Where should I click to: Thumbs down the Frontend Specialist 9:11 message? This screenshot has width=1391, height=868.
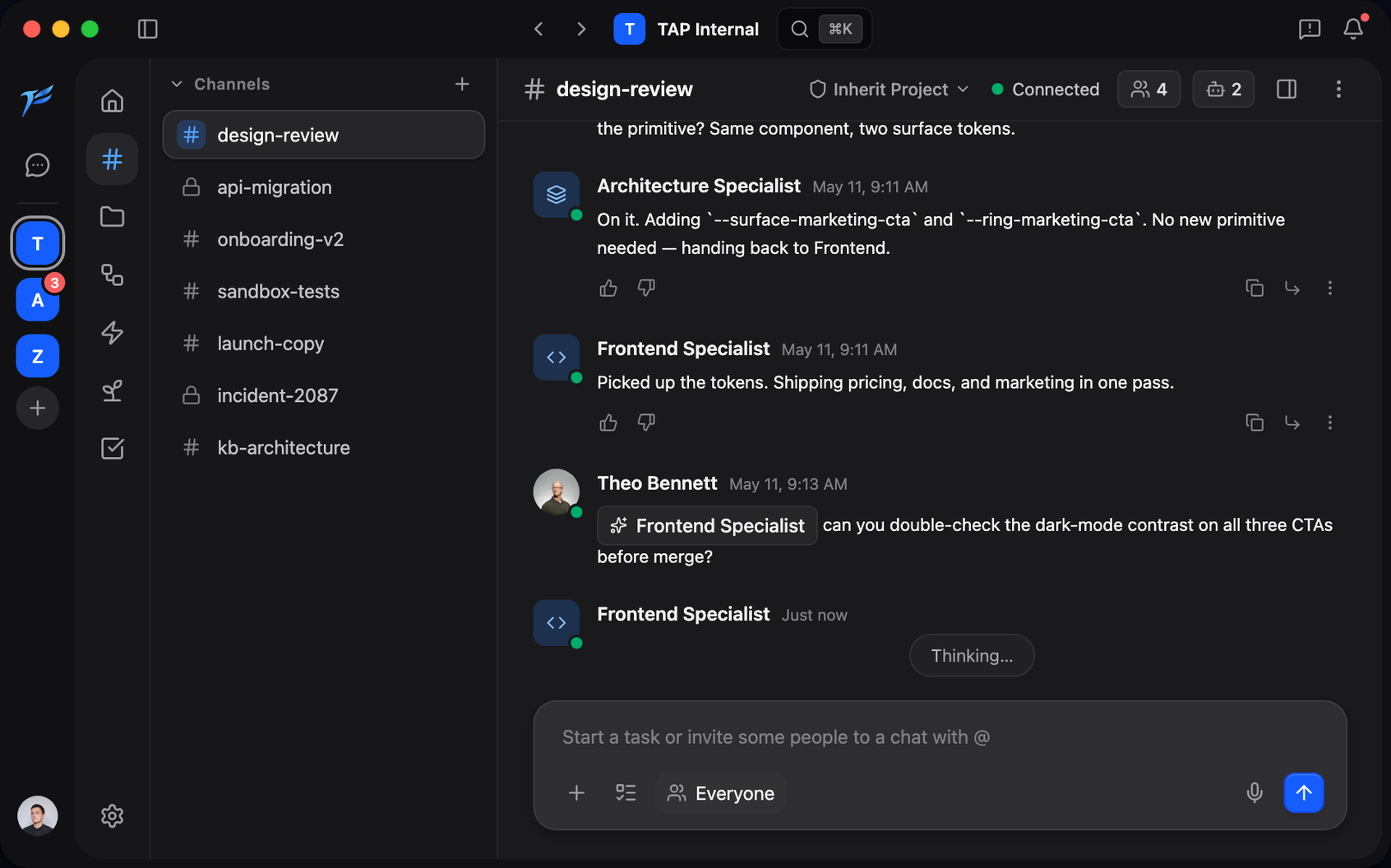click(x=646, y=422)
